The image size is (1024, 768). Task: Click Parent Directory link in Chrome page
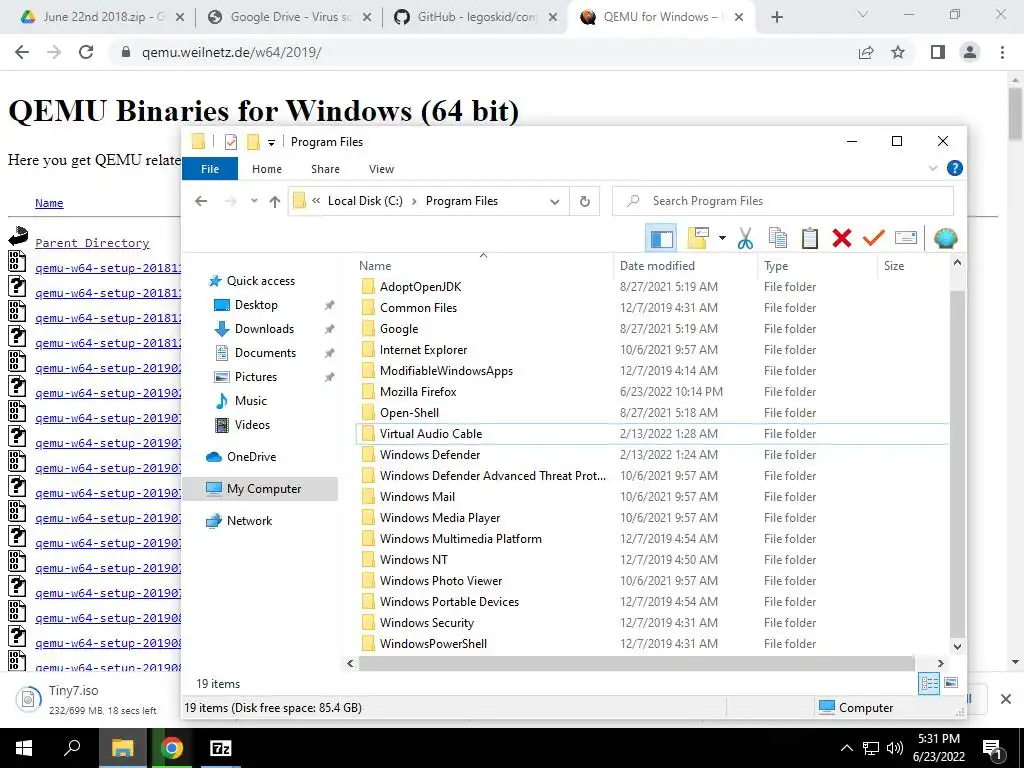click(92, 243)
